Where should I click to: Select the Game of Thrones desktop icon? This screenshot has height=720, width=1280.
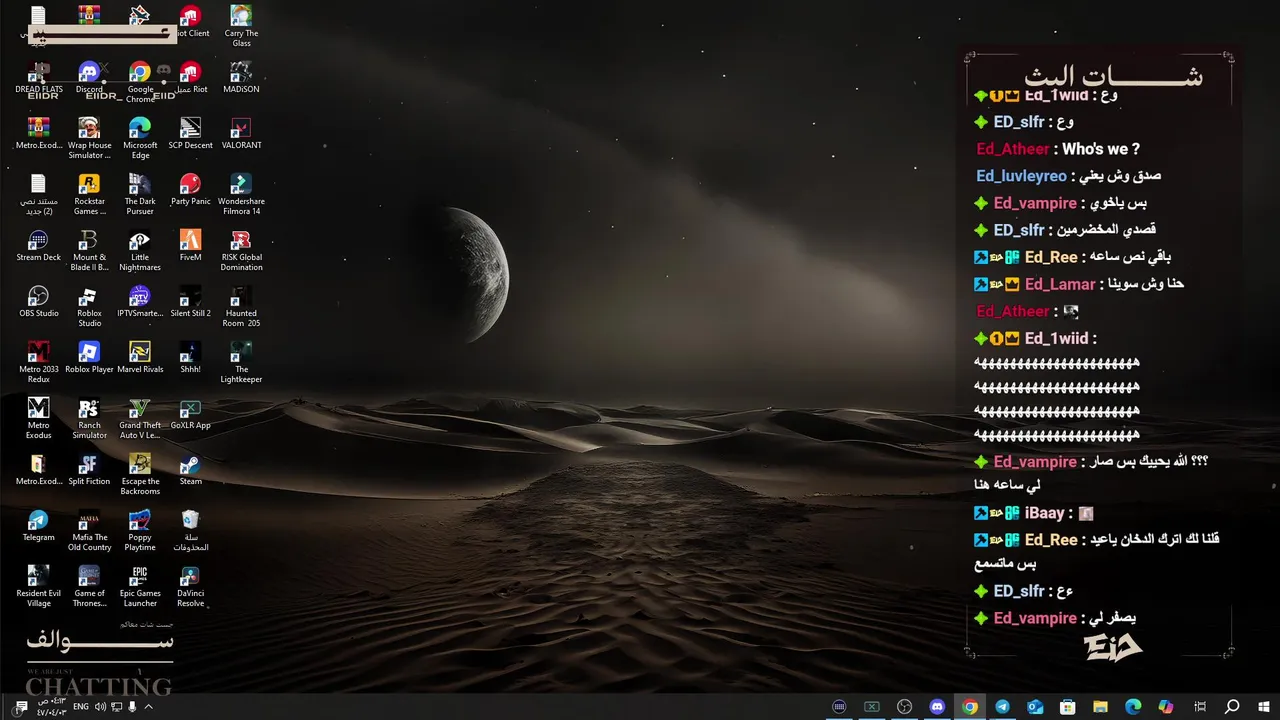click(89, 586)
